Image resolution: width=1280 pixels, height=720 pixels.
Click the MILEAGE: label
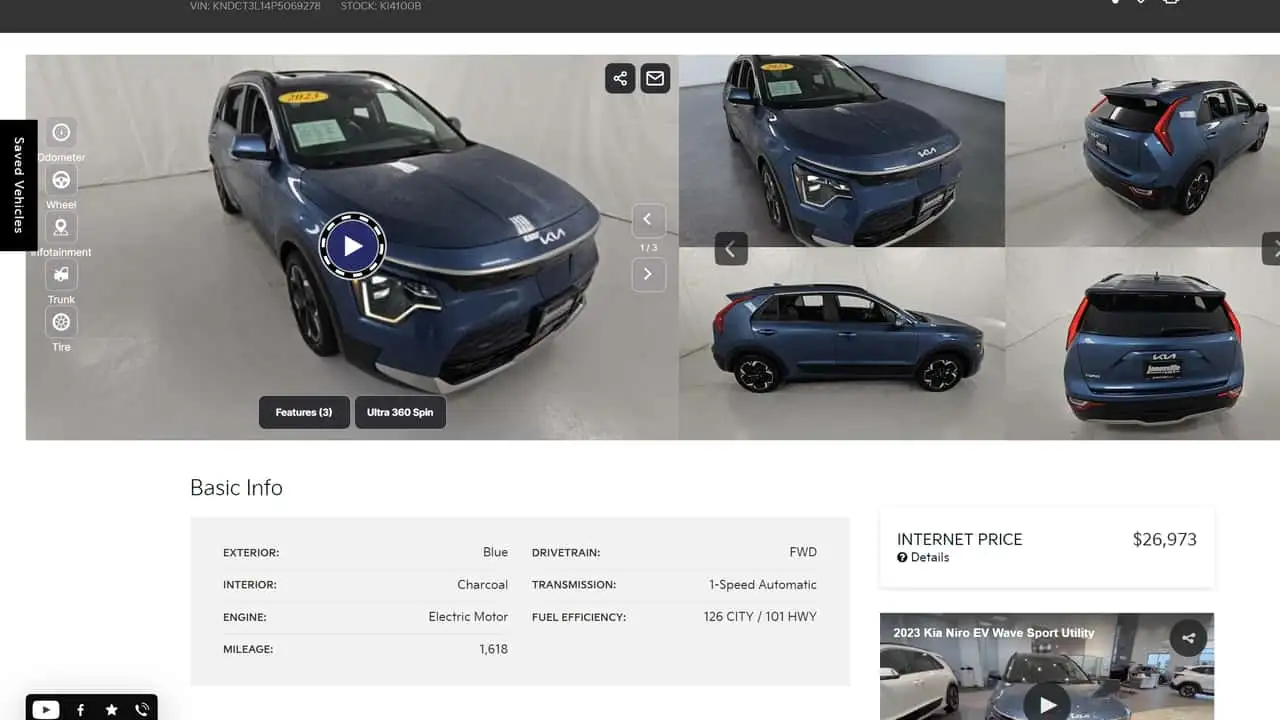pyautogui.click(x=248, y=650)
